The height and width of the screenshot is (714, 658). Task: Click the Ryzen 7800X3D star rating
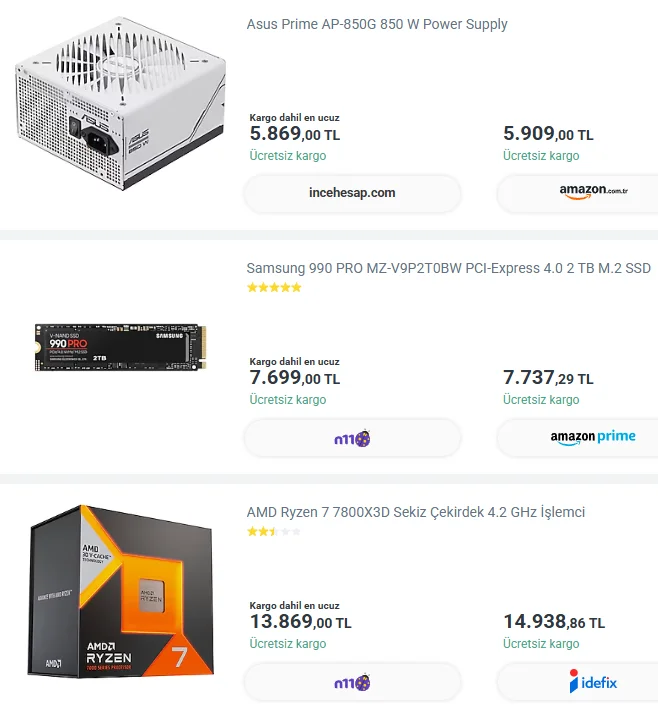pyautogui.click(x=274, y=532)
